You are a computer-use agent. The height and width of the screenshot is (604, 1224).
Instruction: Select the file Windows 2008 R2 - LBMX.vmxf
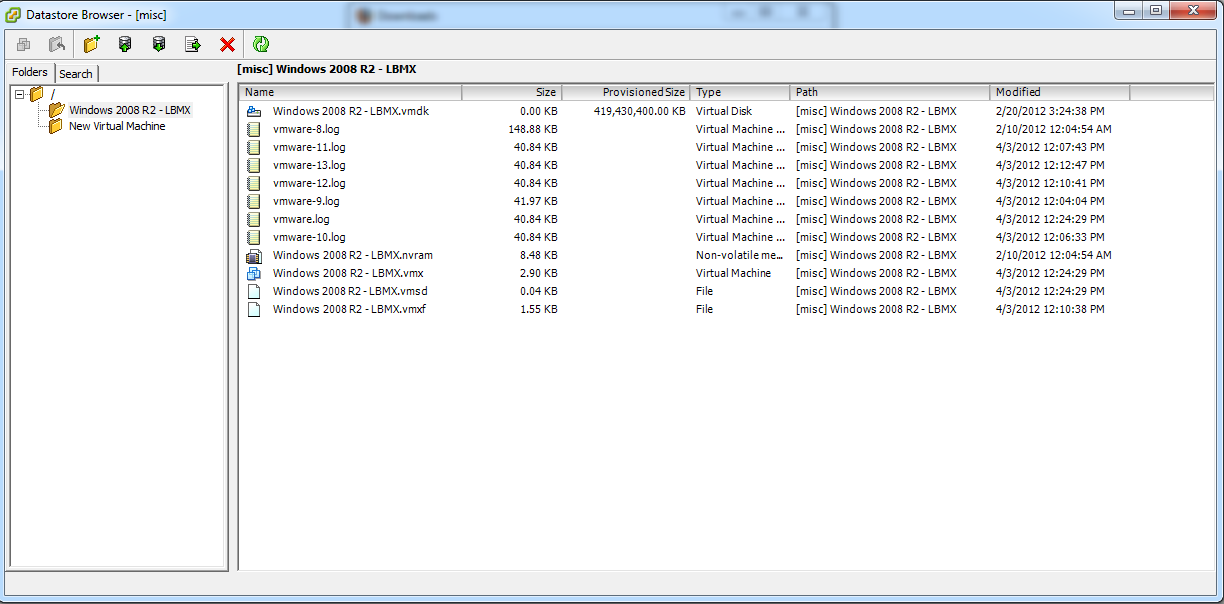(350, 309)
